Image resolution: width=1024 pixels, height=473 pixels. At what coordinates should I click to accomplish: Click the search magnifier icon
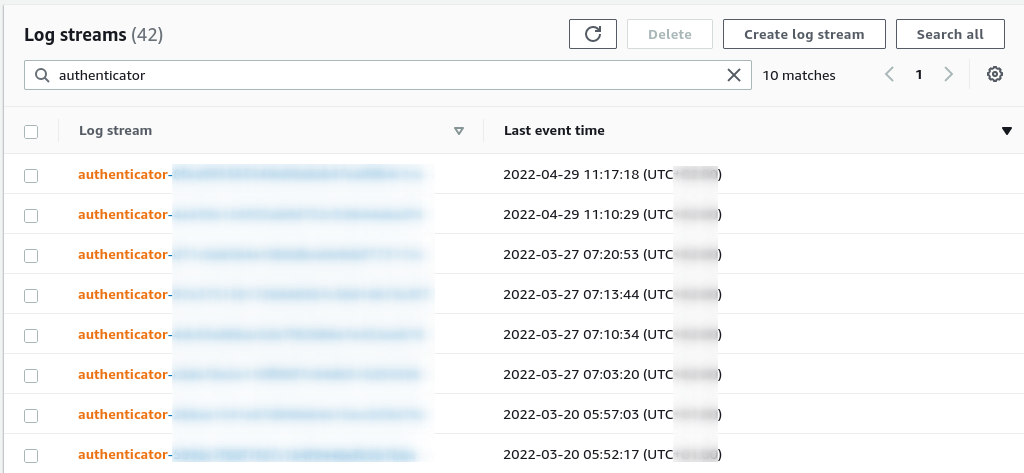point(42,75)
